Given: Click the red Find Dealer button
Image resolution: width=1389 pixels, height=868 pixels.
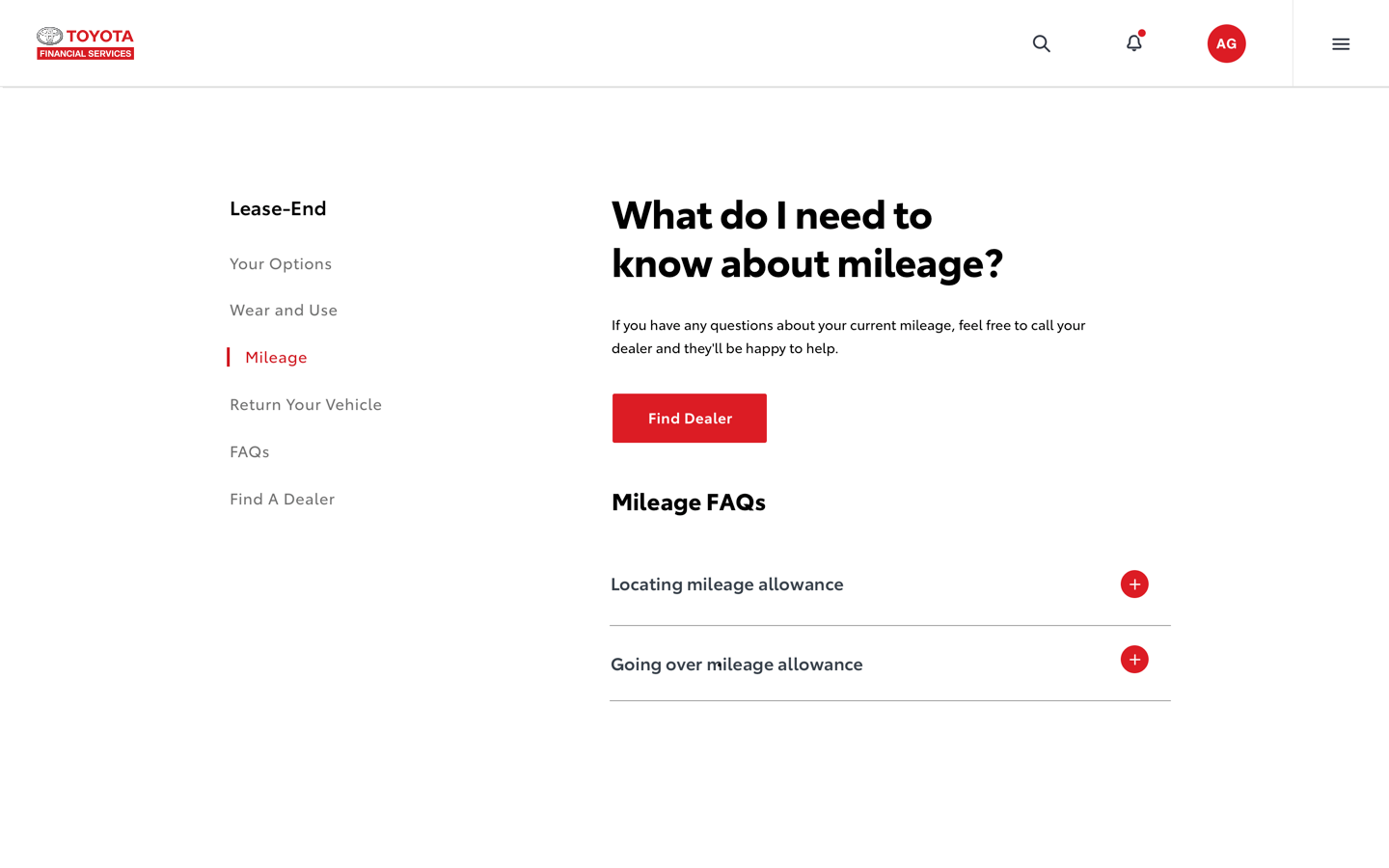Looking at the screenshot, I should 690,419.
